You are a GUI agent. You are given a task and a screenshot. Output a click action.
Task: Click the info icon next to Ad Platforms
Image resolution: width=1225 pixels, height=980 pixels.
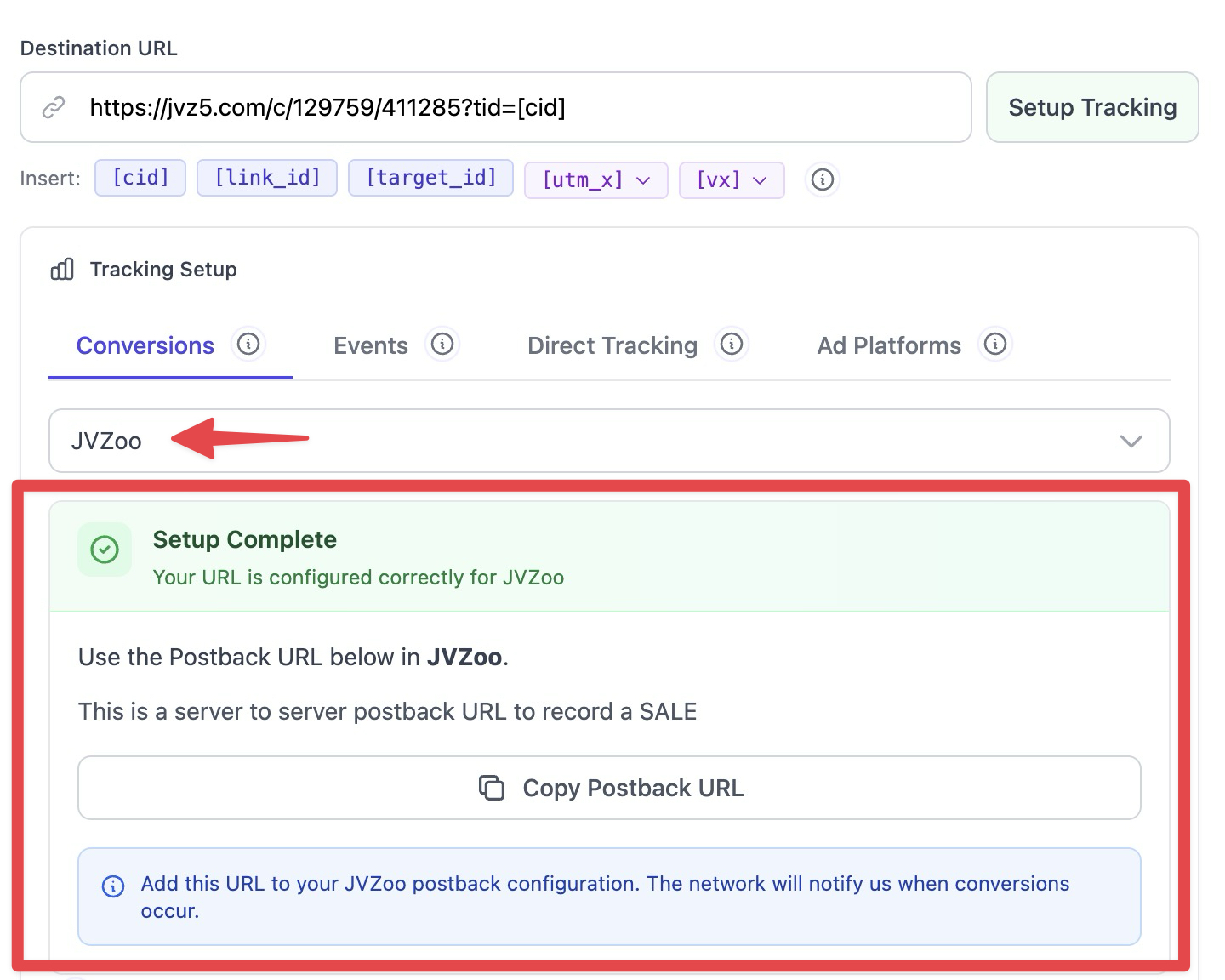point(995,344)
